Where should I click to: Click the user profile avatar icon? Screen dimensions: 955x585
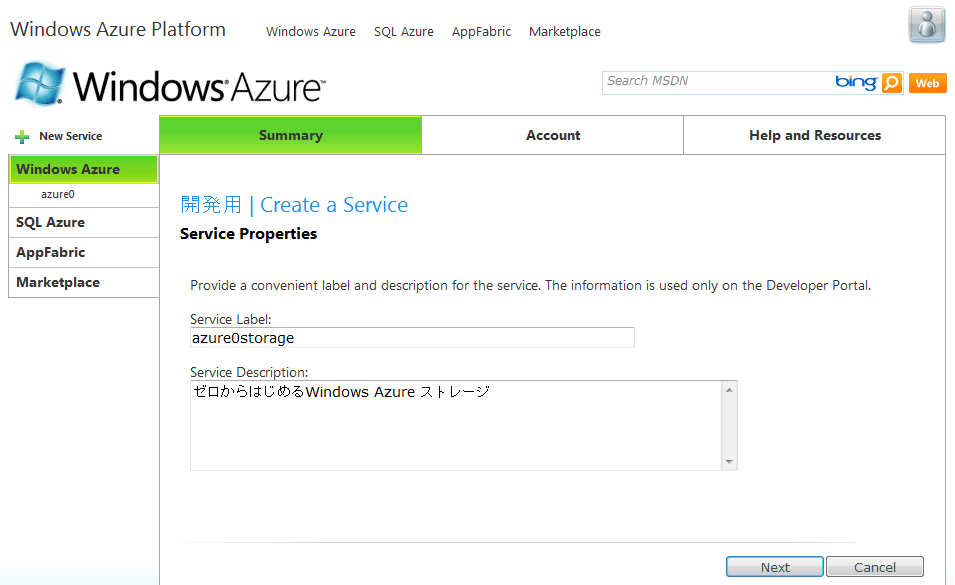click(x=926, y=25)
